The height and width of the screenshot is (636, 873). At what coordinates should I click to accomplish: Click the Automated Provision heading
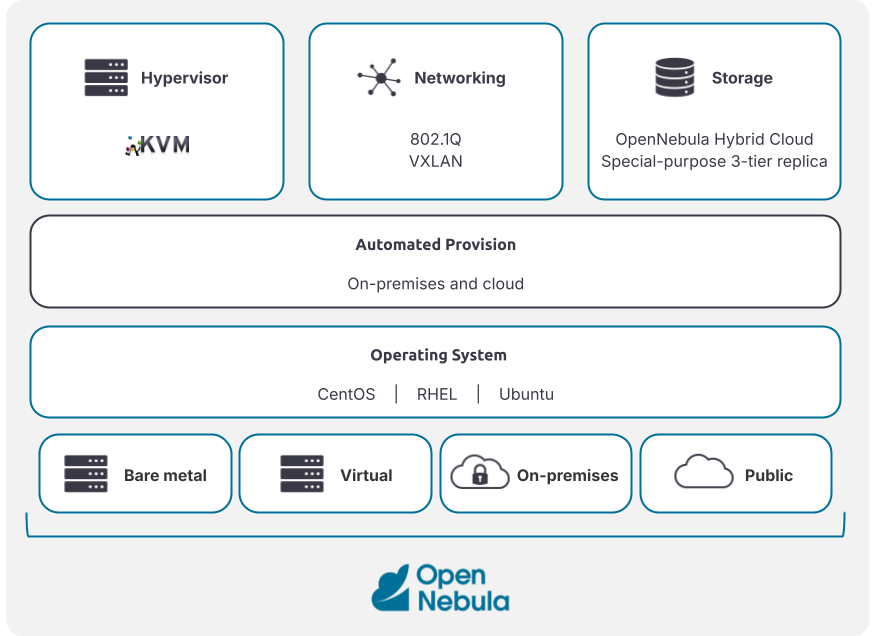point(436,244)
